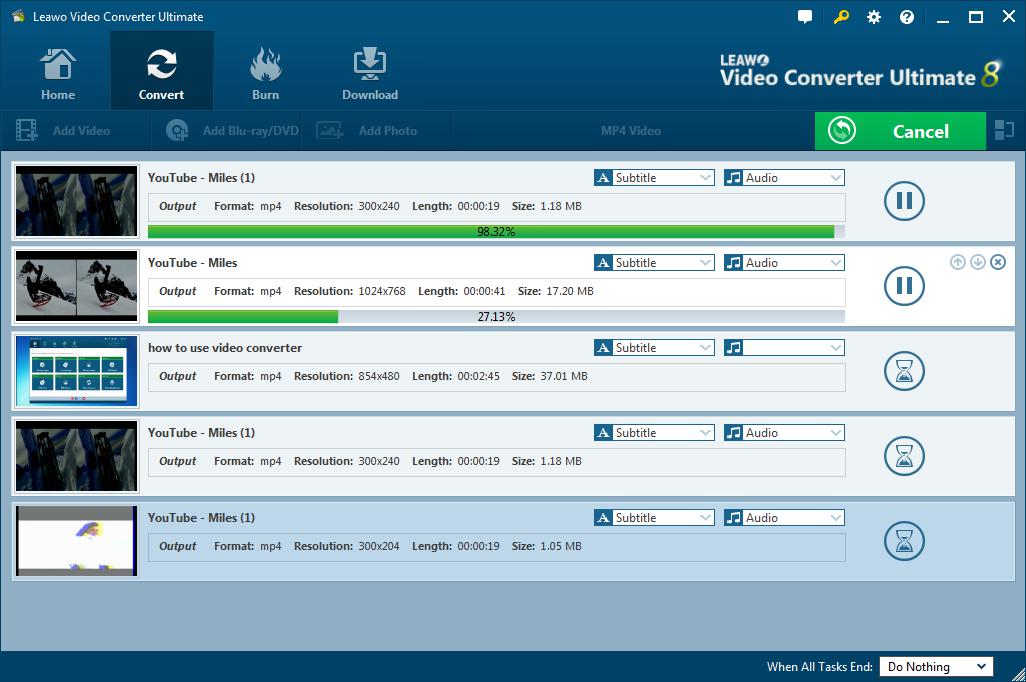Click the MP4 Video profile button
The height and width of the screenshot is (682, 1026).
[x=631, y=131]
